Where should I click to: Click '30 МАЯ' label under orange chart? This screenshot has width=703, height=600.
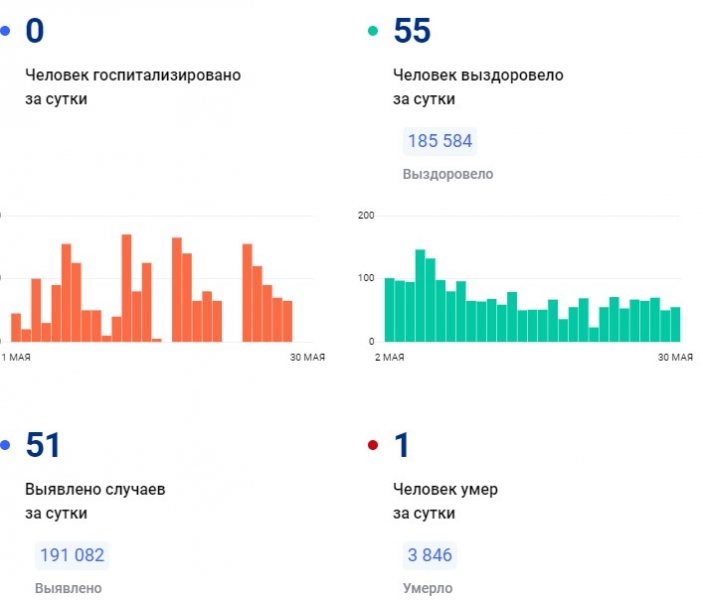[307, 357]
